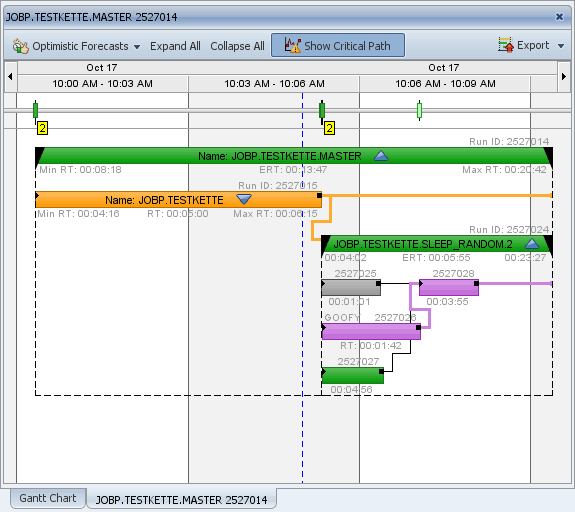Click the first yellow badge numbered 2
Image resolution: width=575 pixels, height=512 pixels.
[x=43, y=128]
